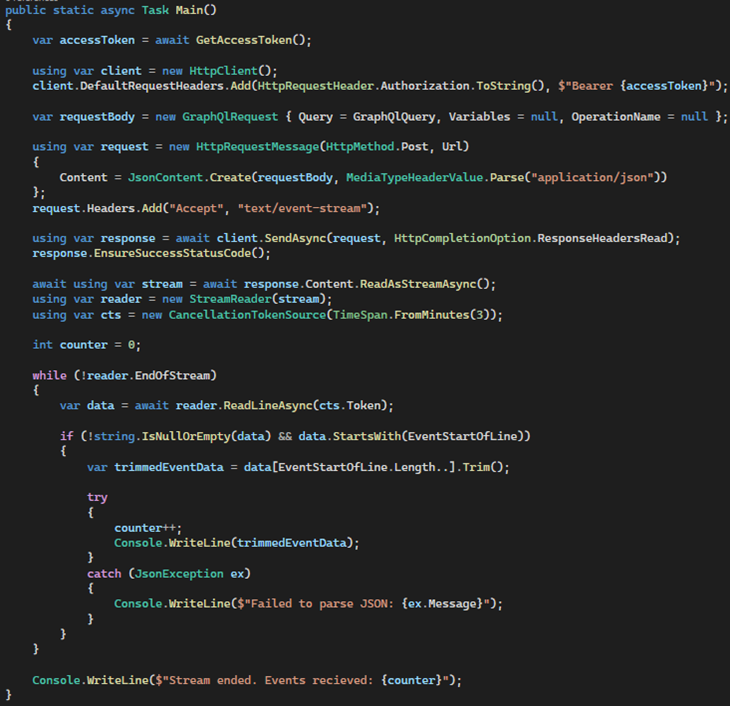Click the while keyword of the loop
The image size is (730, 706).
(50, 375)
